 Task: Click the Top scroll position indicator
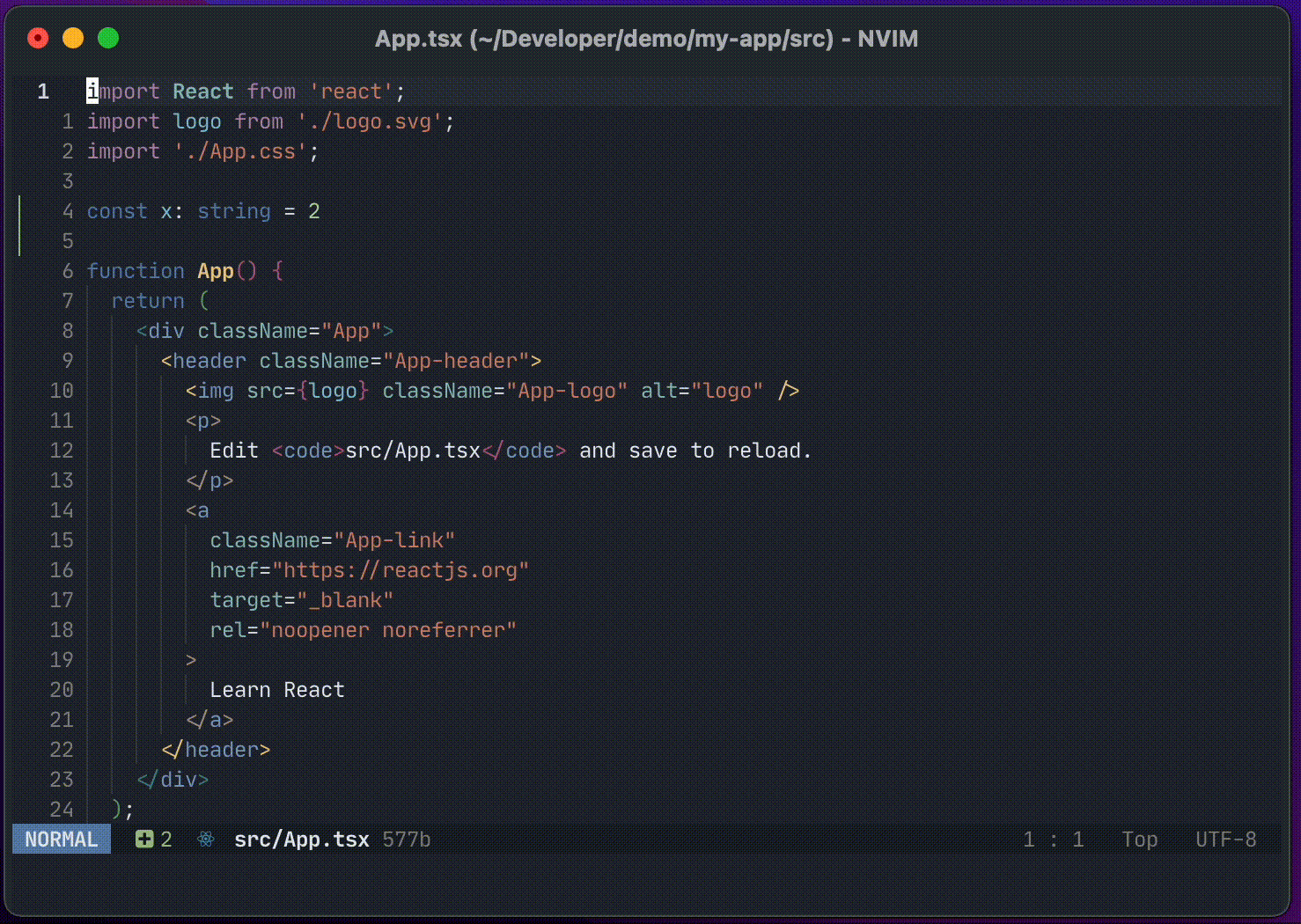1140,840
